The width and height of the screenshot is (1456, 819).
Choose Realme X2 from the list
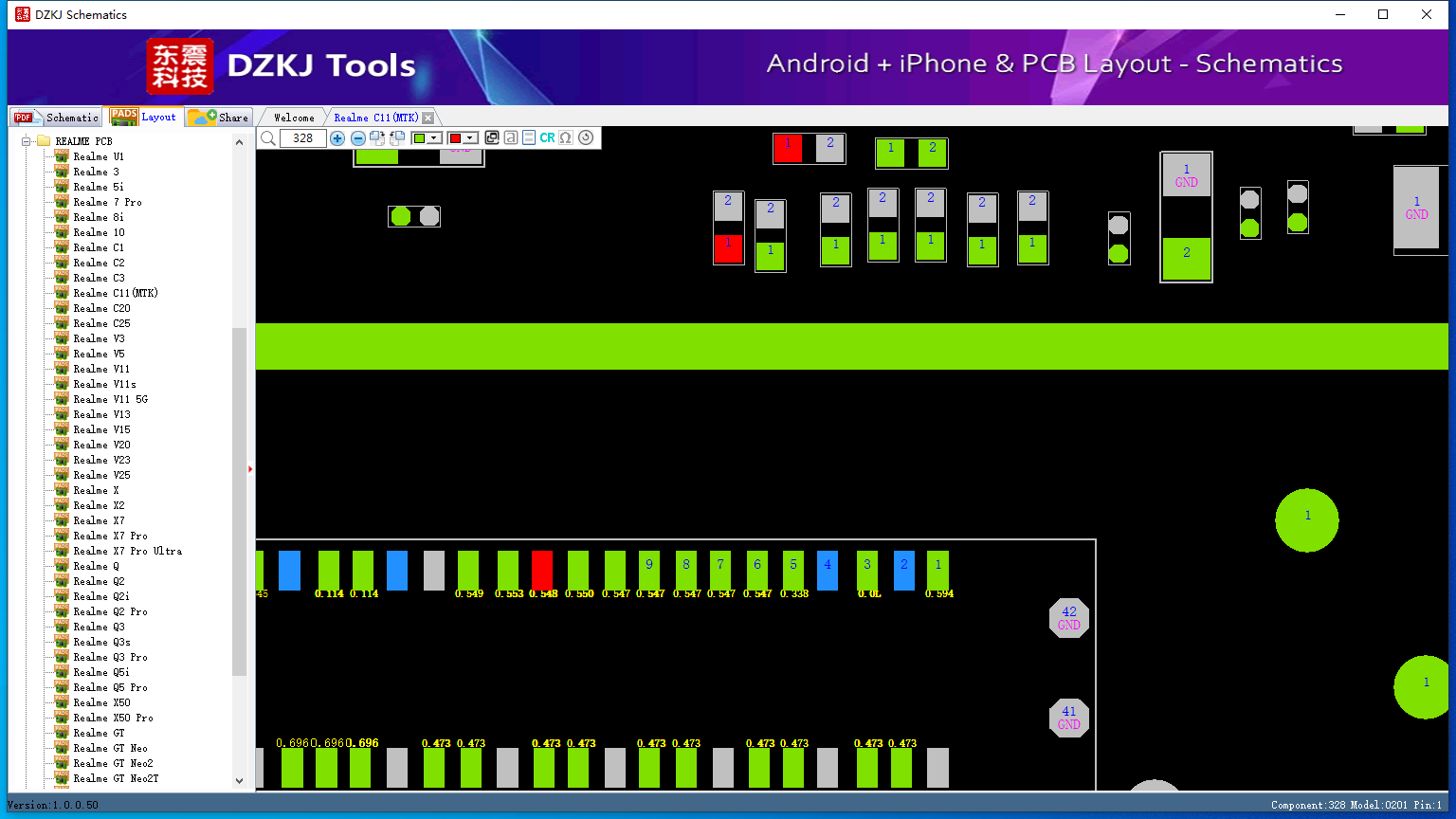pos(99,505)
